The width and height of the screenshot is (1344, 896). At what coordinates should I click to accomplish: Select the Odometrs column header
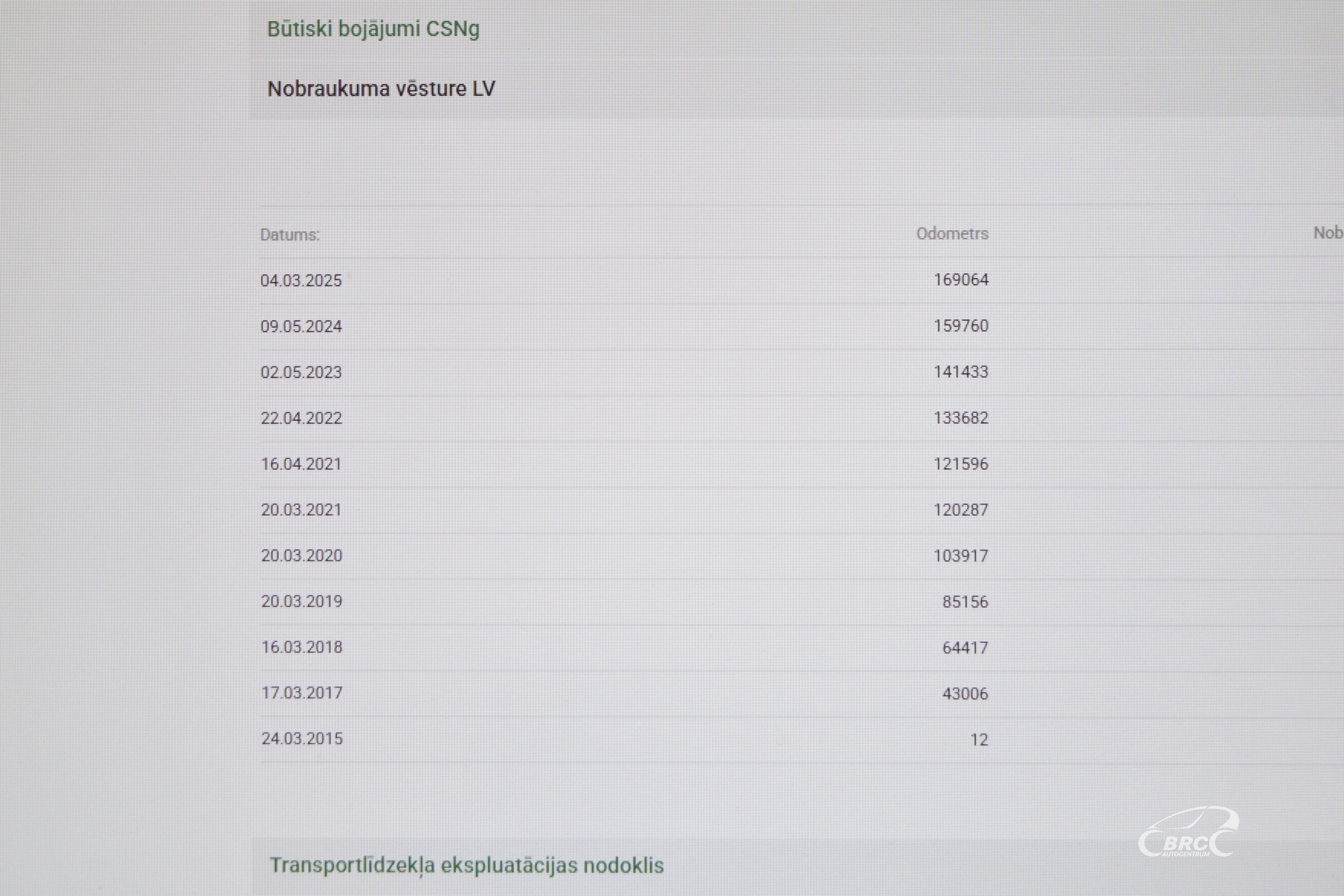(952, 233)
